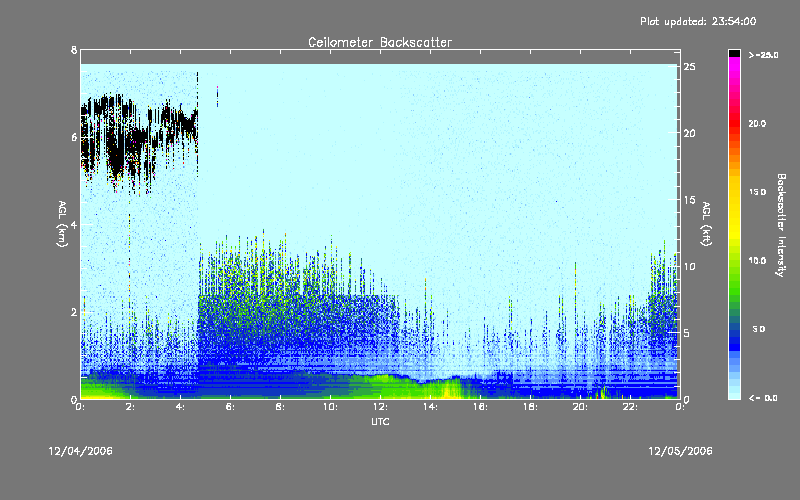Click the 'UTC' x-axis label

click(380, 421)
